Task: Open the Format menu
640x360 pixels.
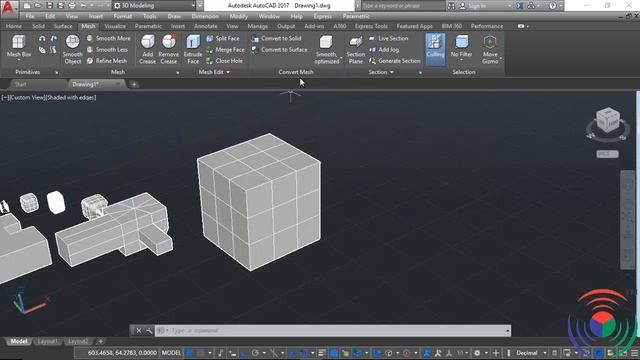Action: click(x=122, y=16)
